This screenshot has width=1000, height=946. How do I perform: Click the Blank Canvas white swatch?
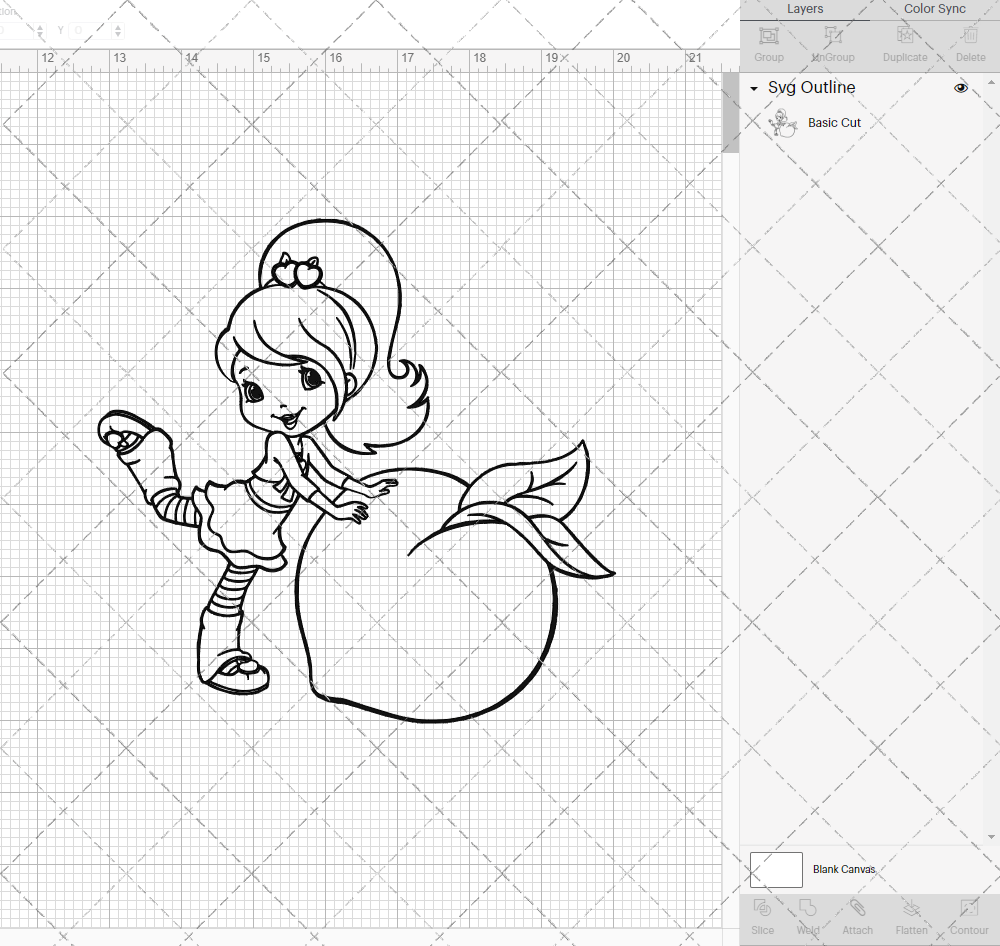pos(776,869)
